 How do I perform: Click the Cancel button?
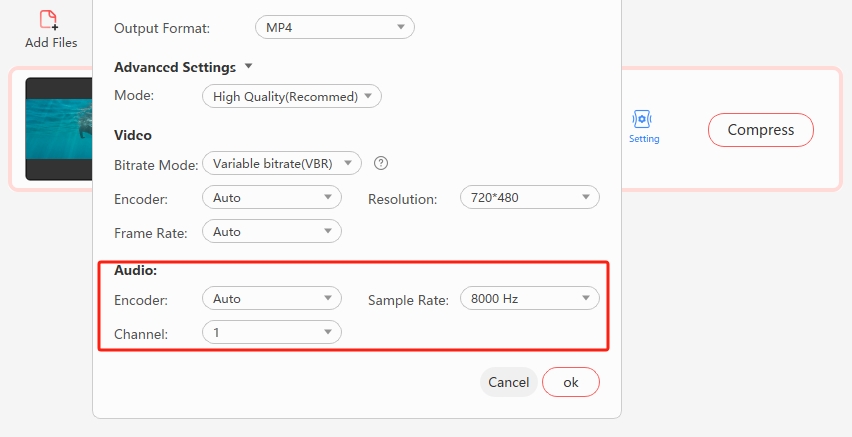tap(509, 382)
